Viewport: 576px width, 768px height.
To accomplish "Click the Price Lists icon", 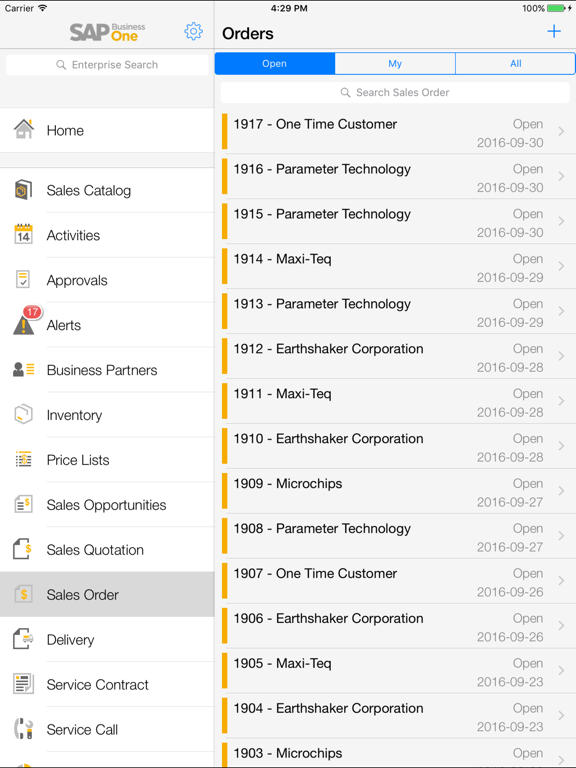I will click(24, 459).
